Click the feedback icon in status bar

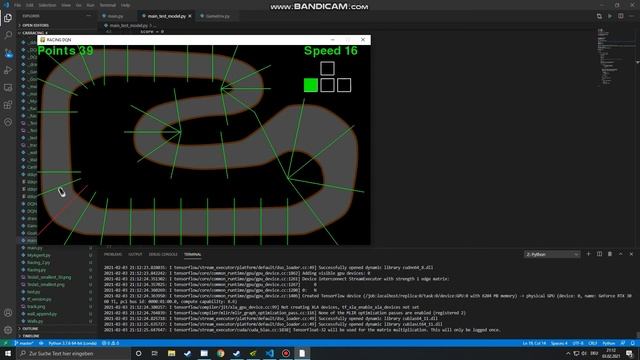tap(623, 343)
